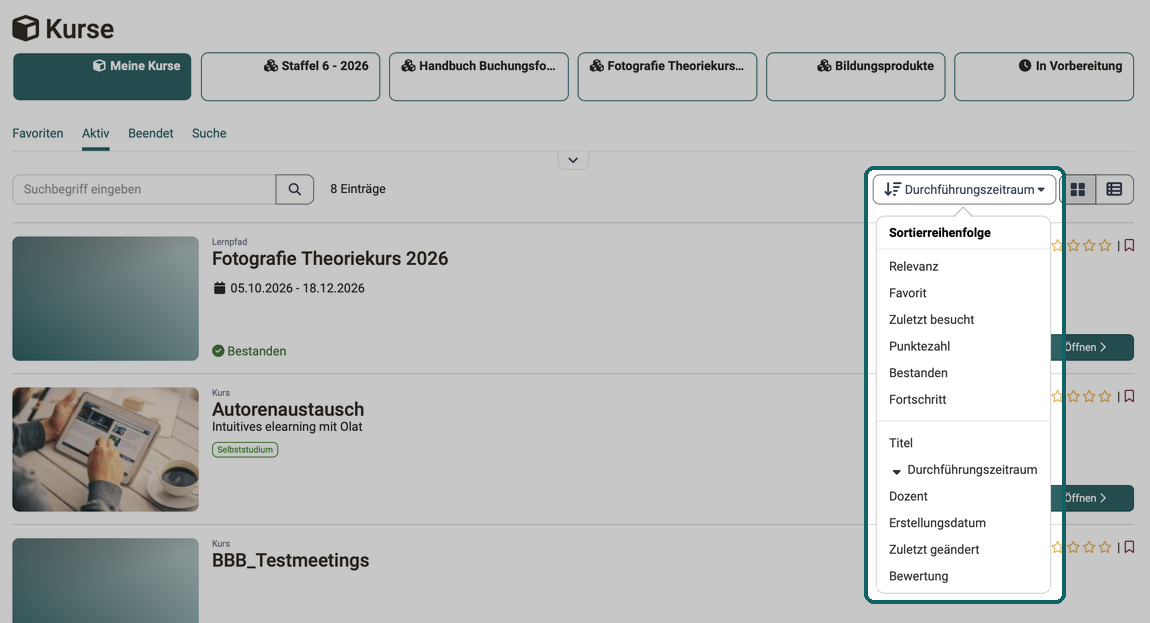1150x623 pixels.
Task: Switch to the Beendet tab
Action: point(151,134)
